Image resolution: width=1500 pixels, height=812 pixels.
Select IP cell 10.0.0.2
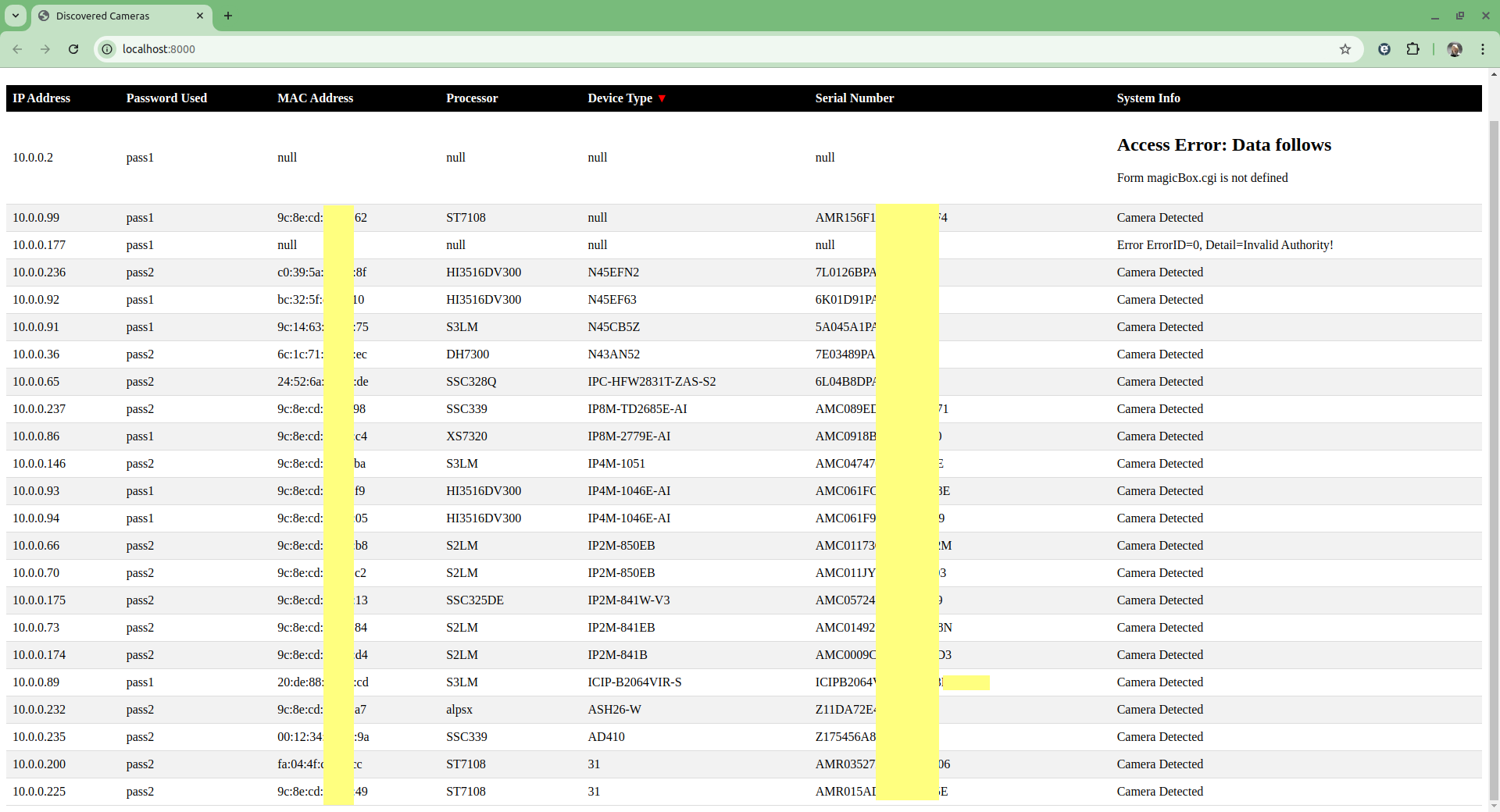coord(33,158)
